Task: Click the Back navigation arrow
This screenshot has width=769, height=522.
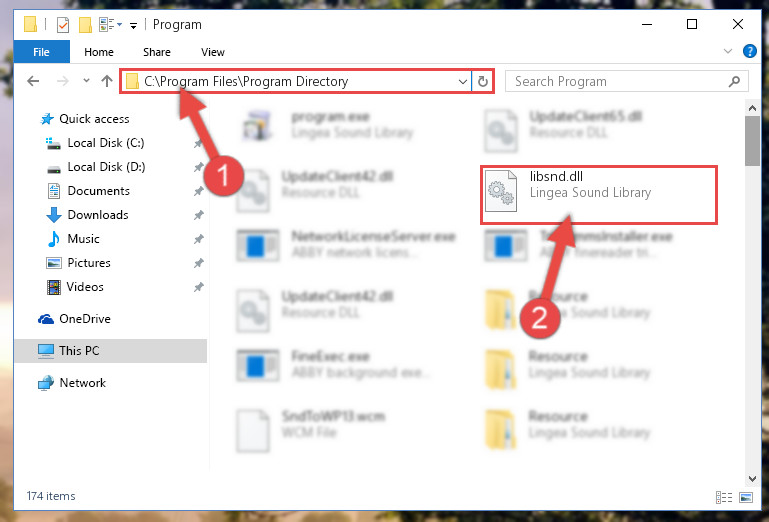Action: [x=33, y=81]
